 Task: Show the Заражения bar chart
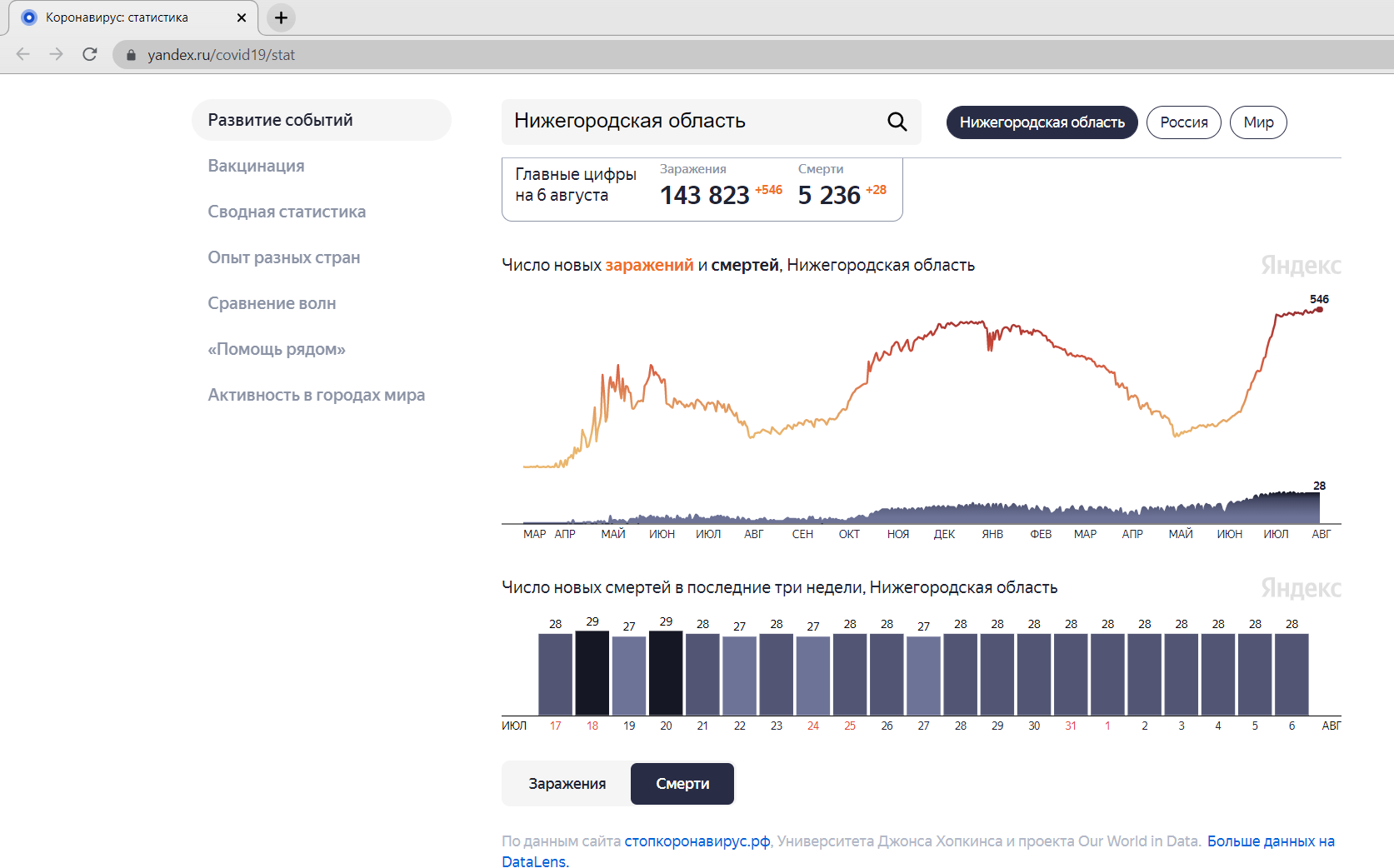[x=567, y=784]
